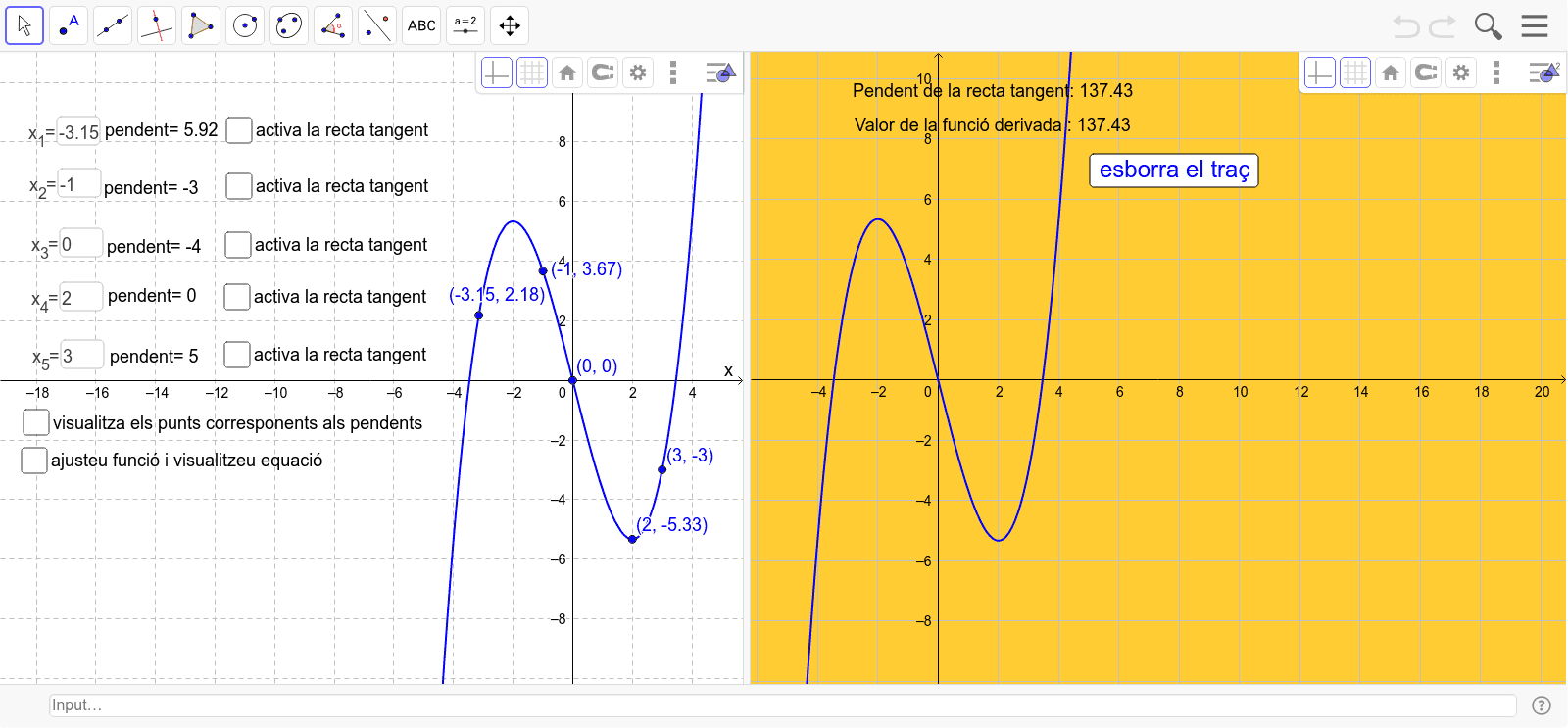Open left graphics view settings gear

point(638,73)
